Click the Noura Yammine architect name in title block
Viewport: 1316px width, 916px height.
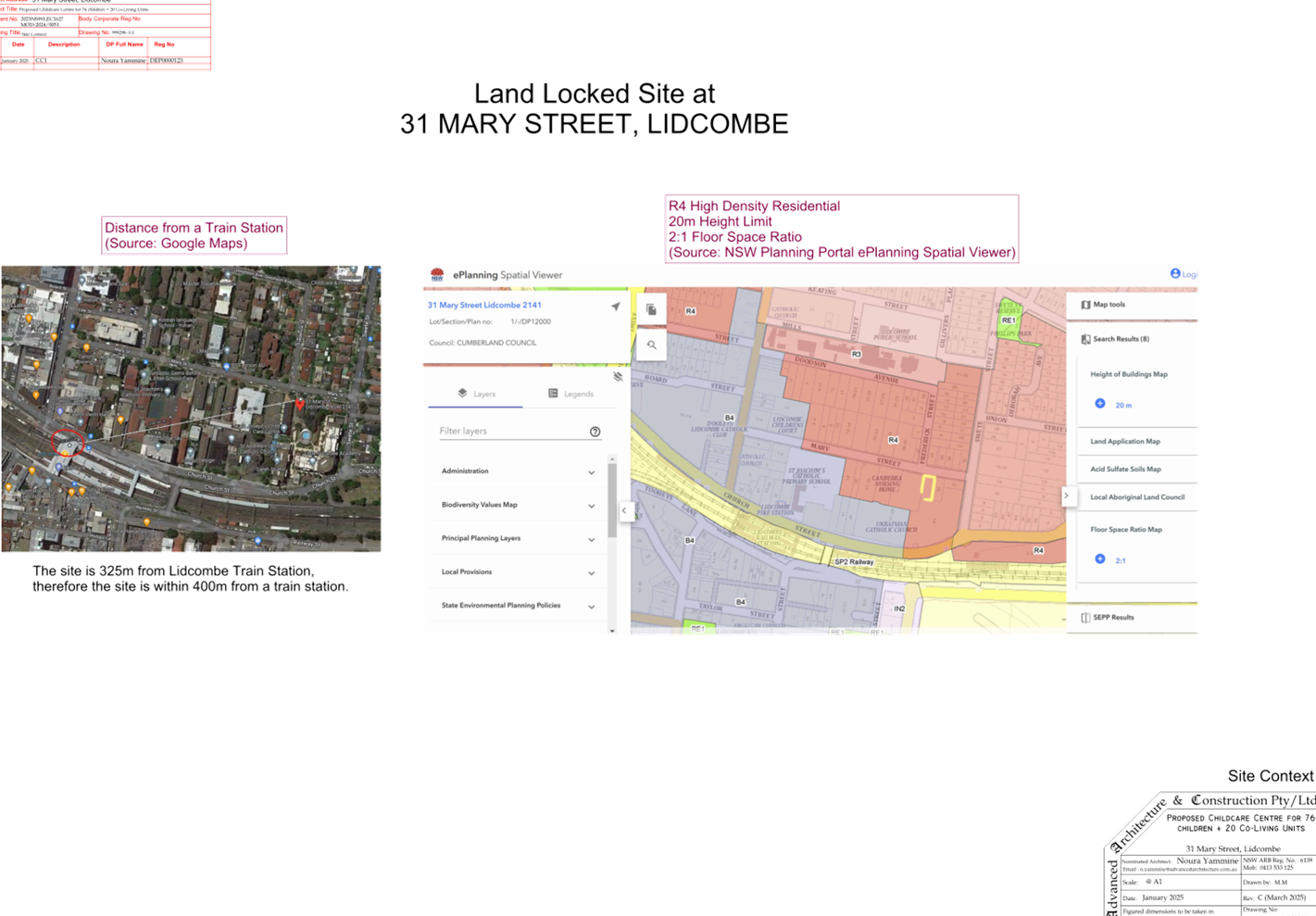(1207, 860)
